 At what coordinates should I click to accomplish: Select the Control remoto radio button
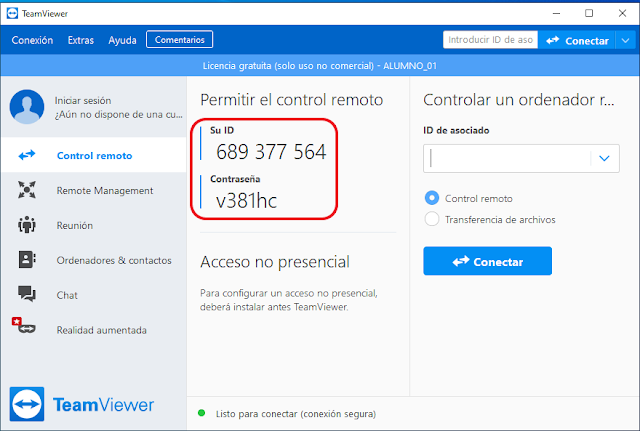[x=432, y=198]
